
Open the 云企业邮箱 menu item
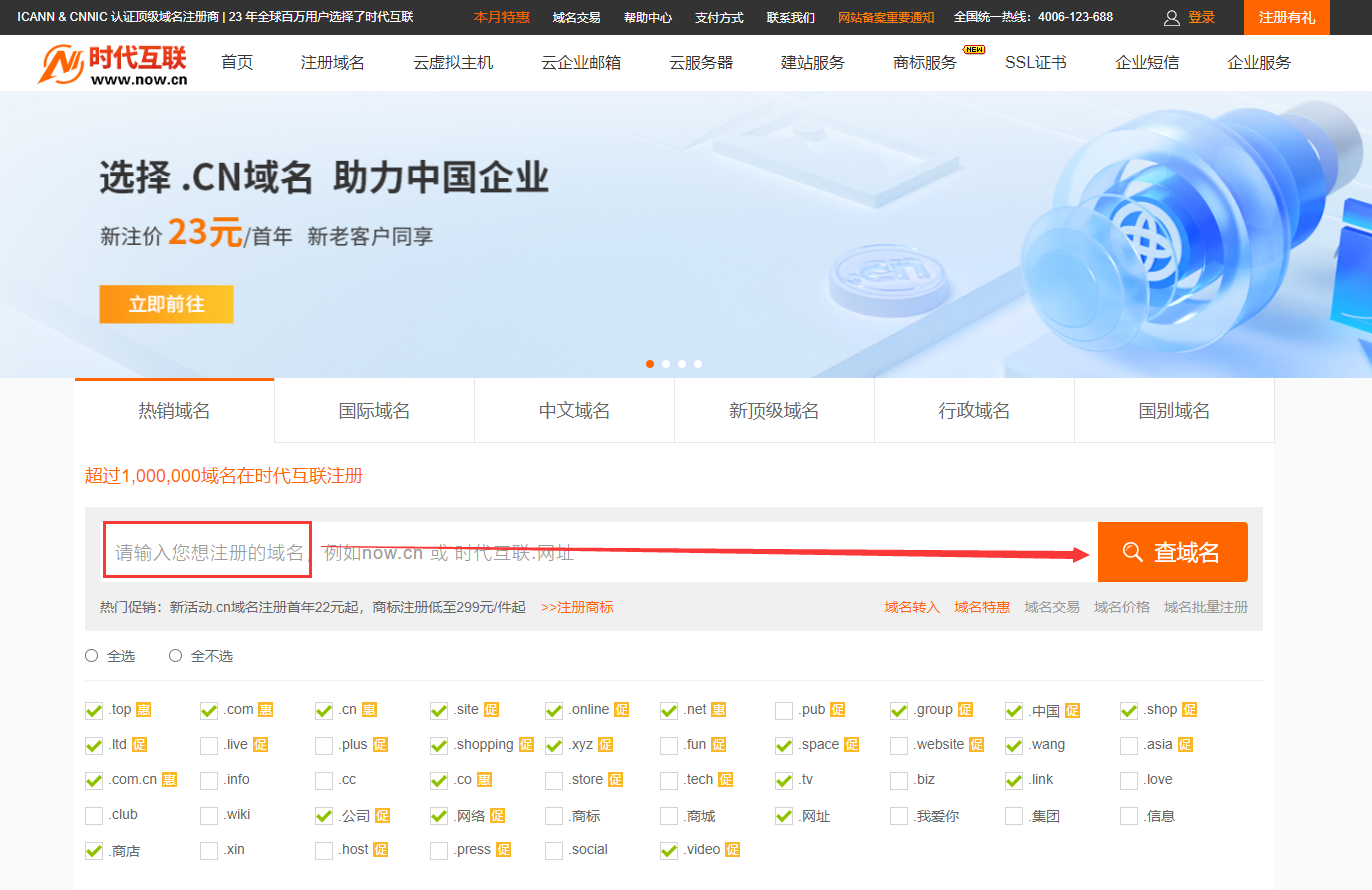[581, 62]
